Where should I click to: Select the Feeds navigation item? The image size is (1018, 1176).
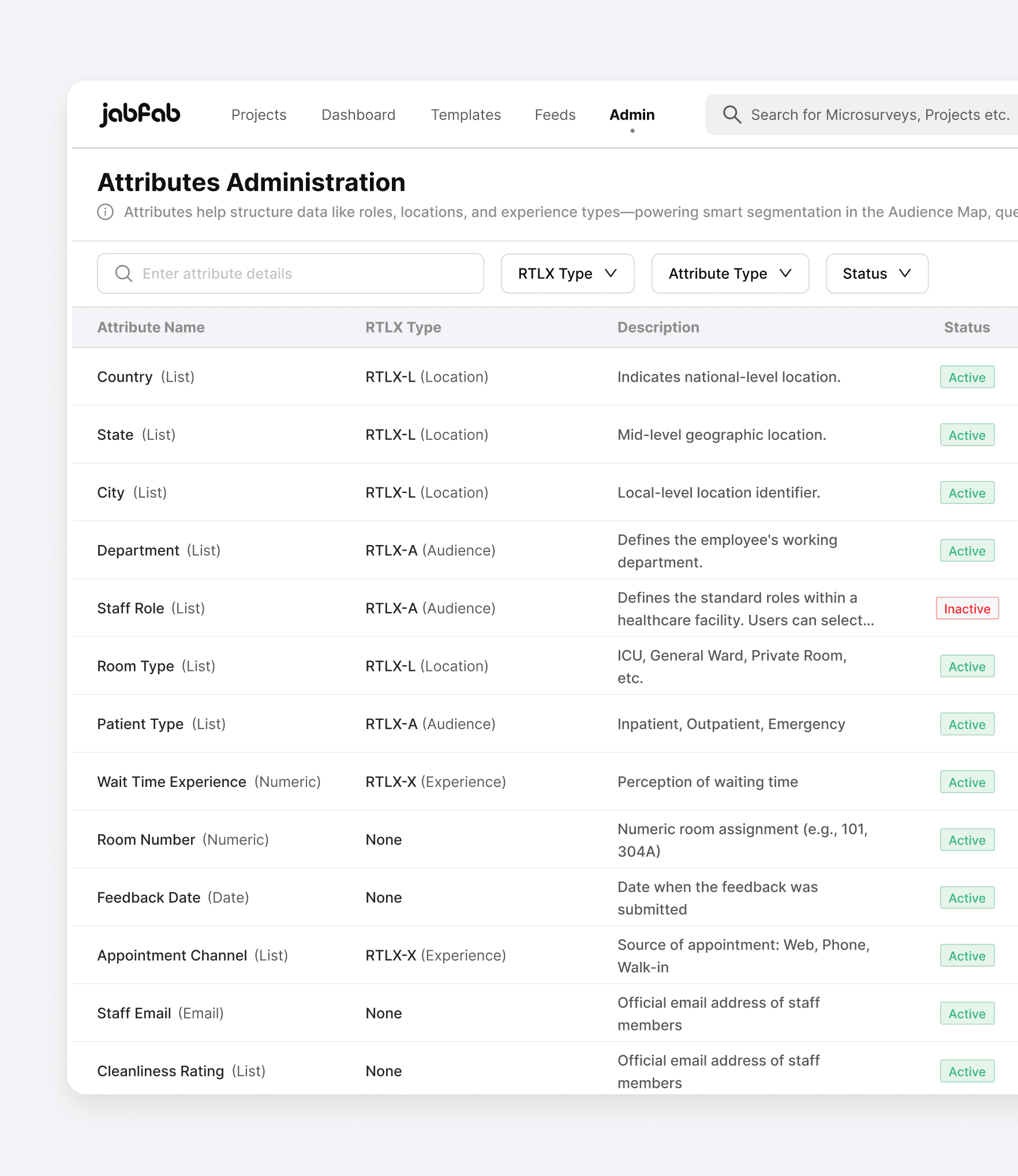coord(555,115)
